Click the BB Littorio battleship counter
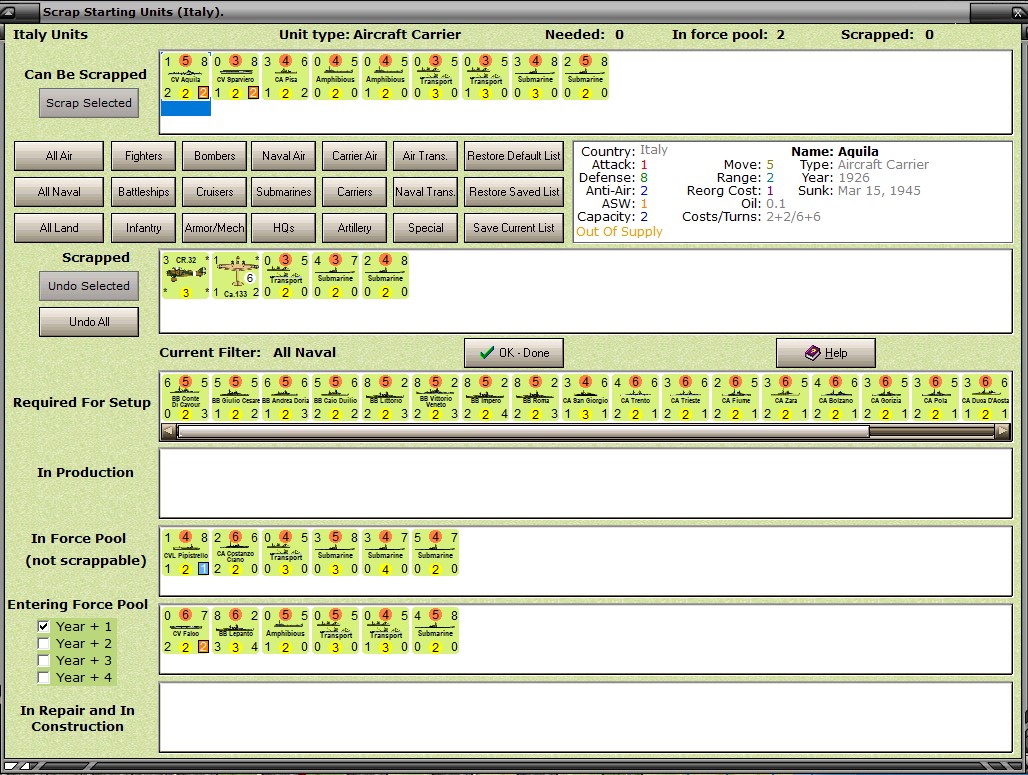The height and width of the screenshot is (775, 1028). point(386,397)
